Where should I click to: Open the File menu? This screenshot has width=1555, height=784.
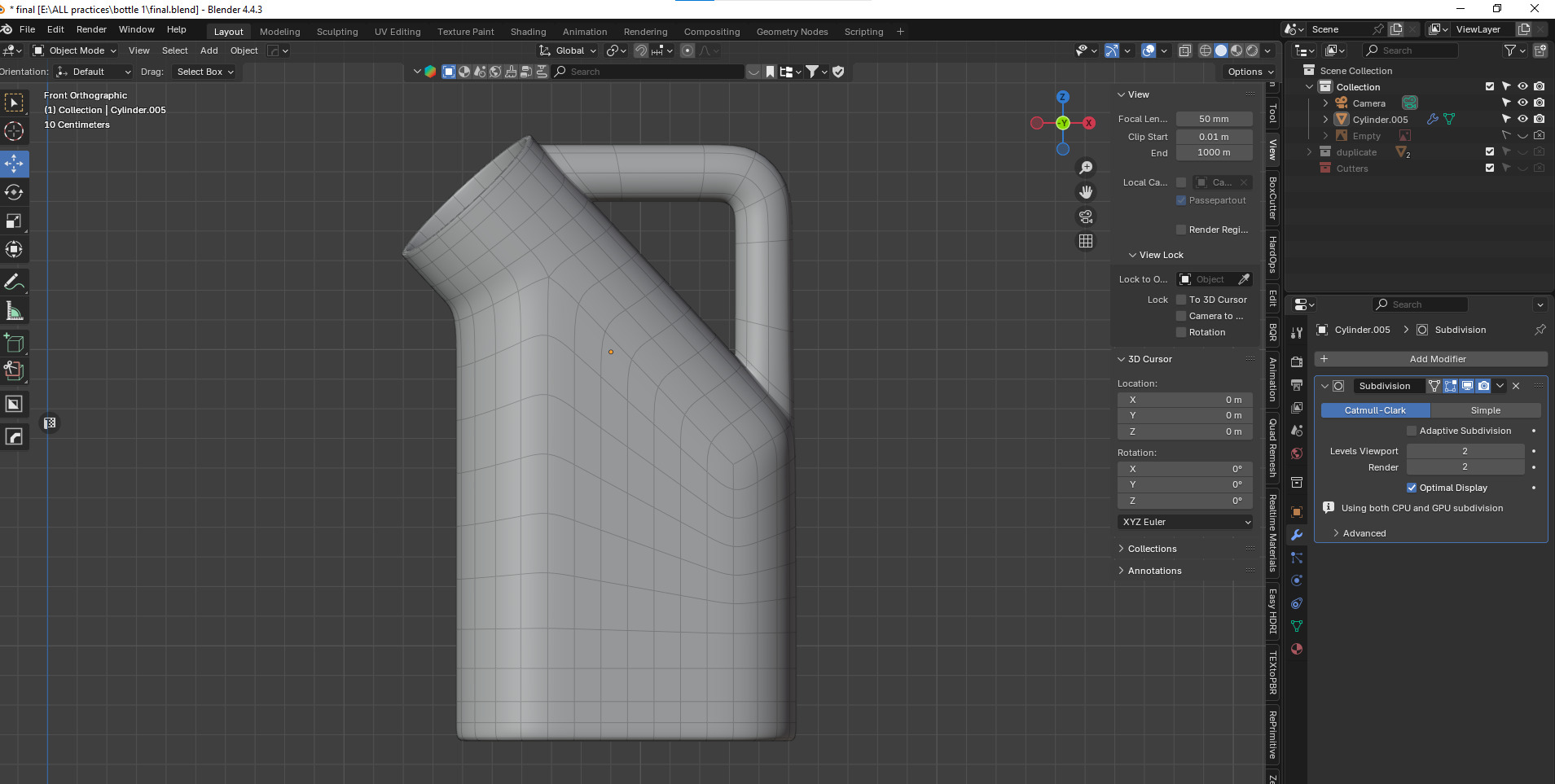click(x=27, y=29)
